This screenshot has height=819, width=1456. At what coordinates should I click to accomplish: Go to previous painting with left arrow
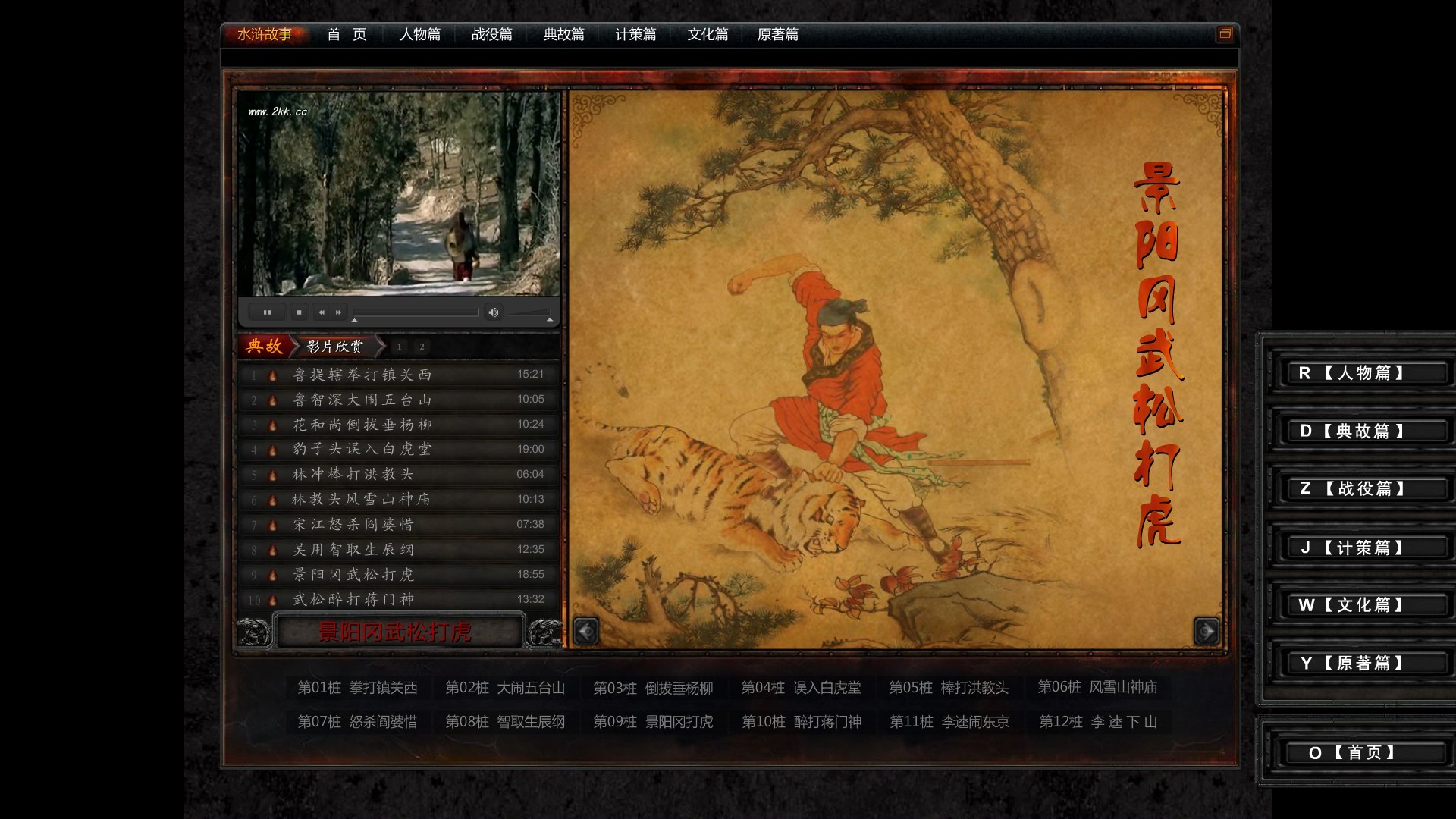pos(586,631)
